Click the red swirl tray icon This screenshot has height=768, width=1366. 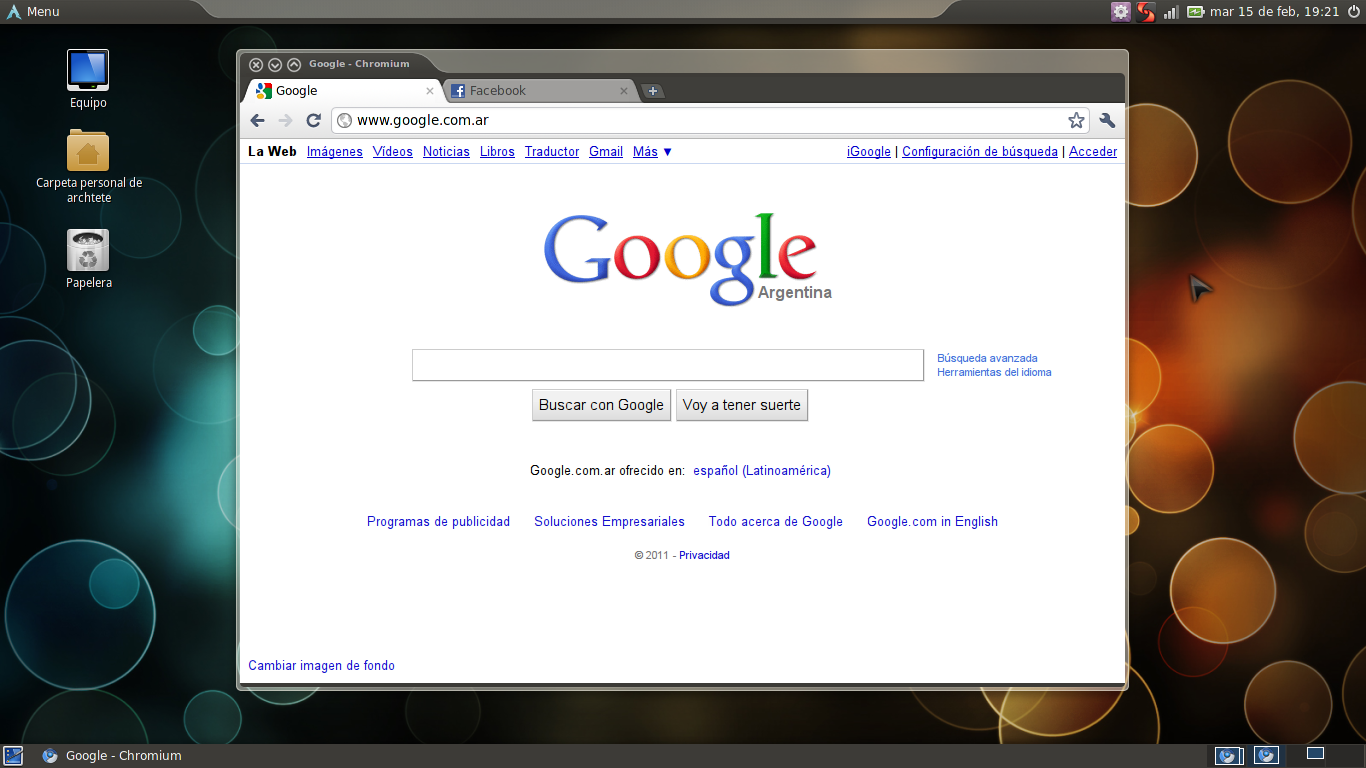1146,12
